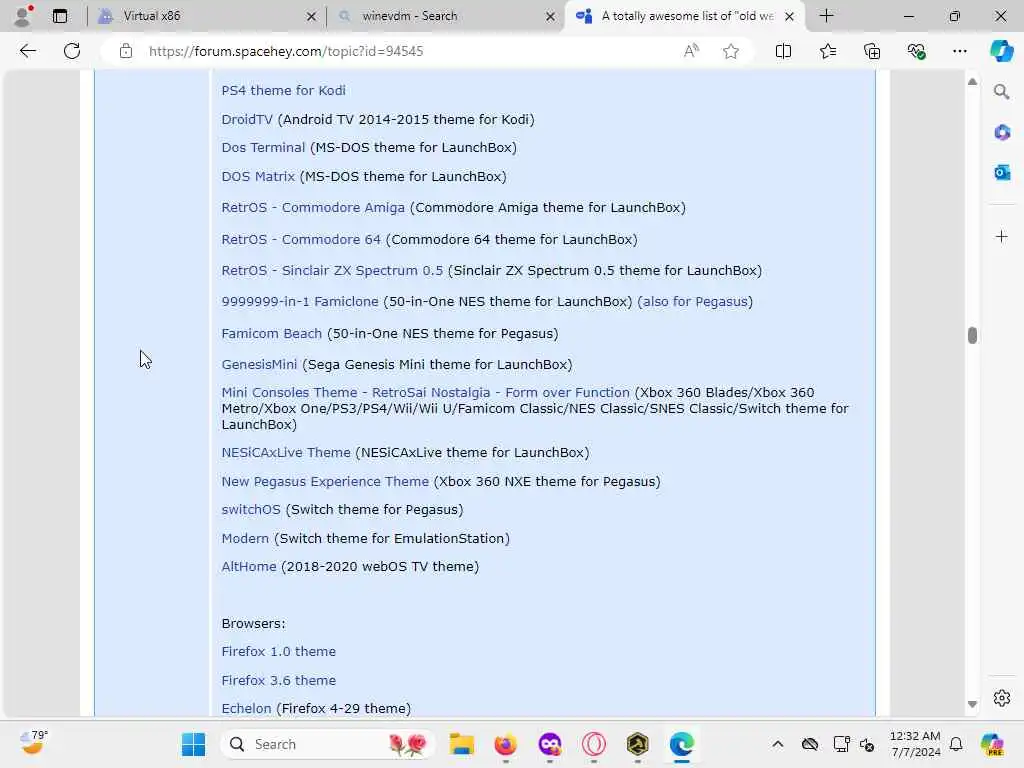Screen dimensions: 1024x768
Task: Open RetrOS - Commodore Amiga link
Action: [x=313, y=207]
